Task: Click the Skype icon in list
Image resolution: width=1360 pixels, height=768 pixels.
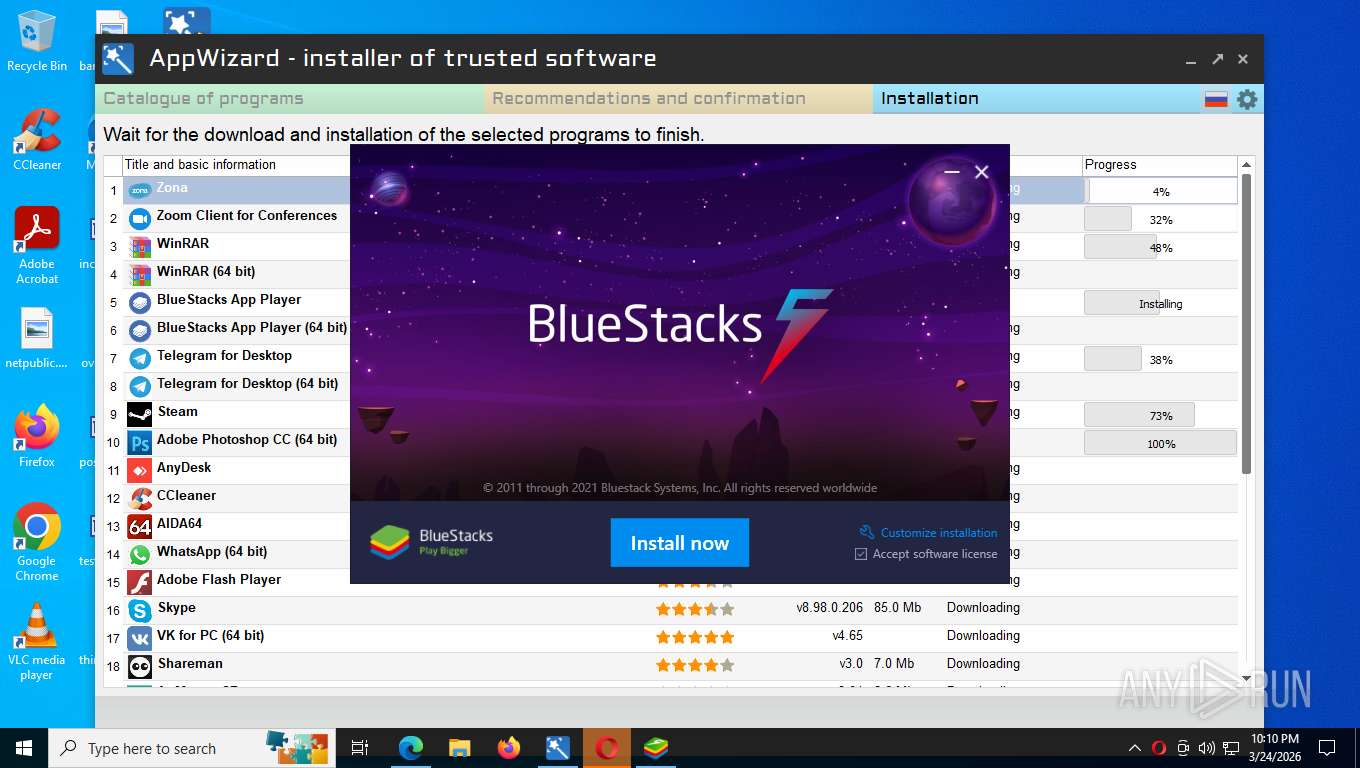Action: point(140,610)
